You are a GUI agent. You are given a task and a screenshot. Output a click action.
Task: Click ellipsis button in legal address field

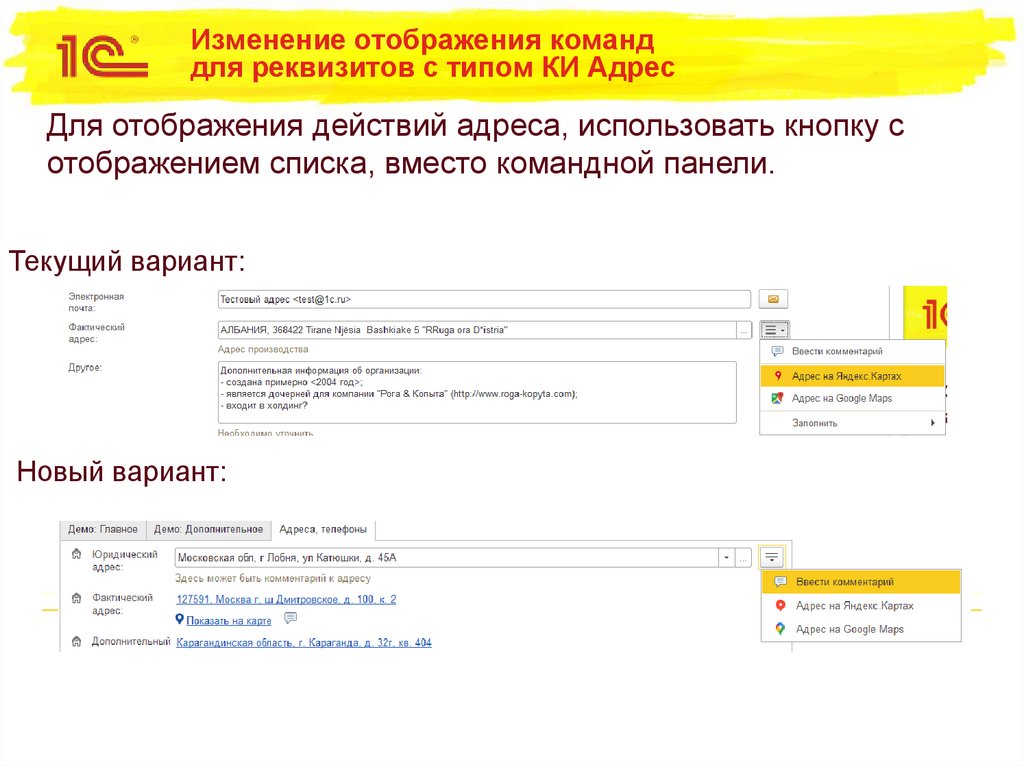click(x=743, y=558)
